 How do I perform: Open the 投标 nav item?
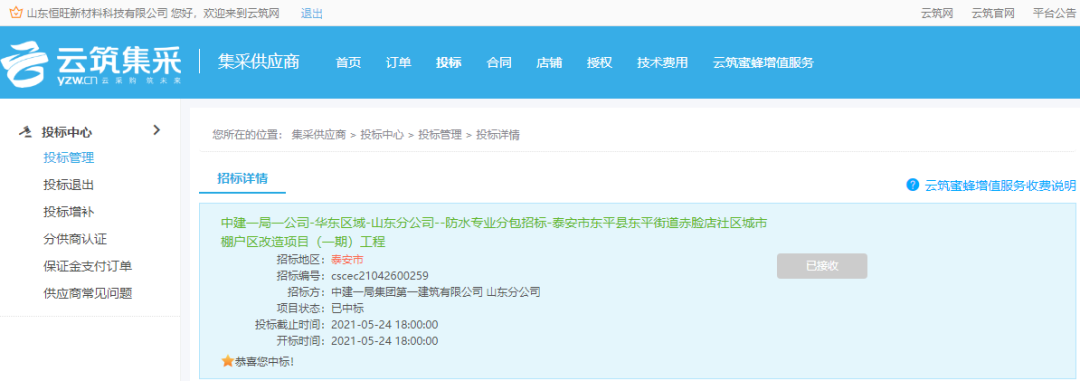tap(449, 63)
